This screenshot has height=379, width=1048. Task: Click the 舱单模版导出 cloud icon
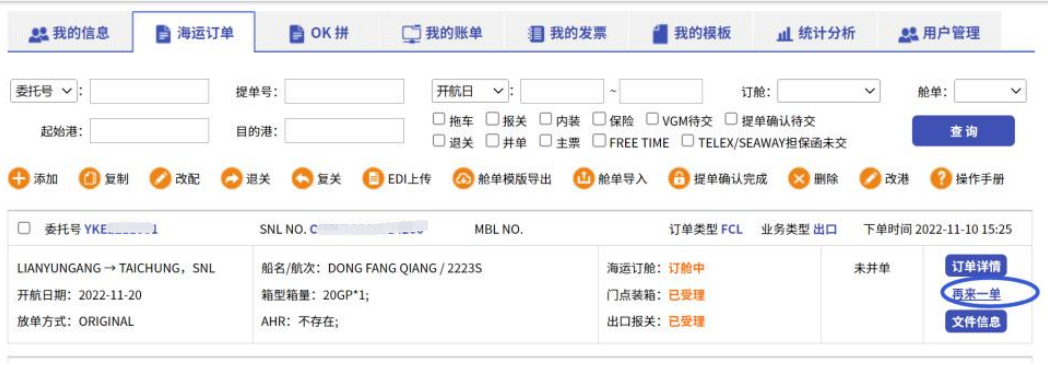463,178
